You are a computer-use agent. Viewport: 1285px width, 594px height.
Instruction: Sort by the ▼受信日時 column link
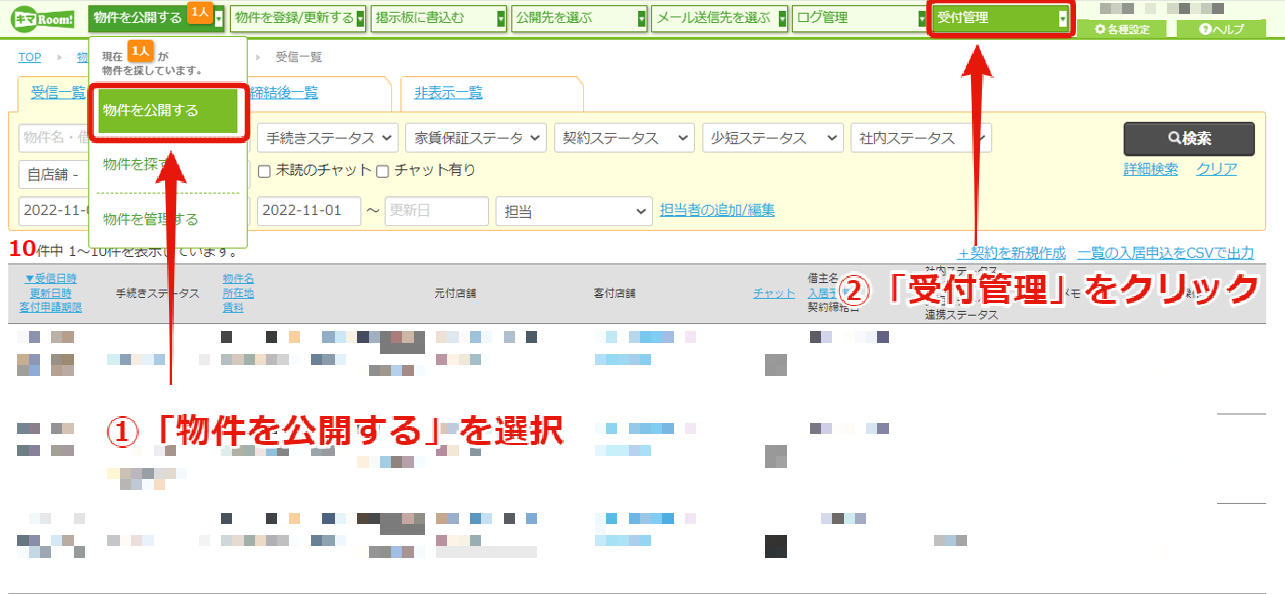[x=51, y=279]
